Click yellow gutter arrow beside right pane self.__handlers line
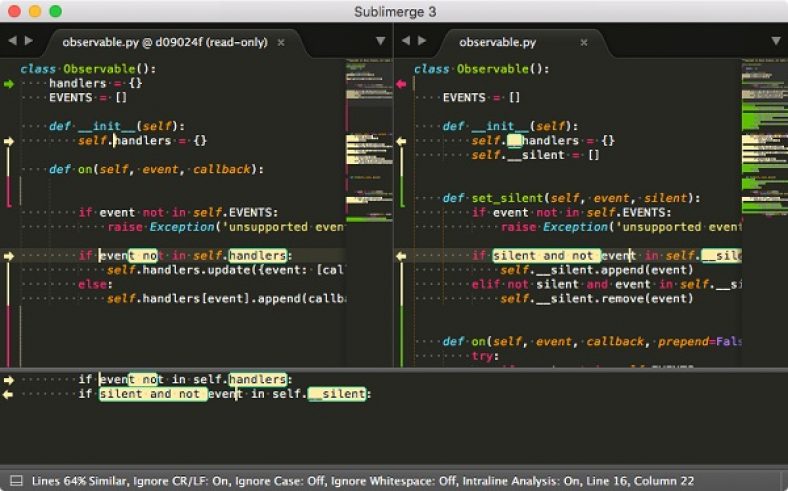This screenshot has height=491, width=788. pos(402,141)
